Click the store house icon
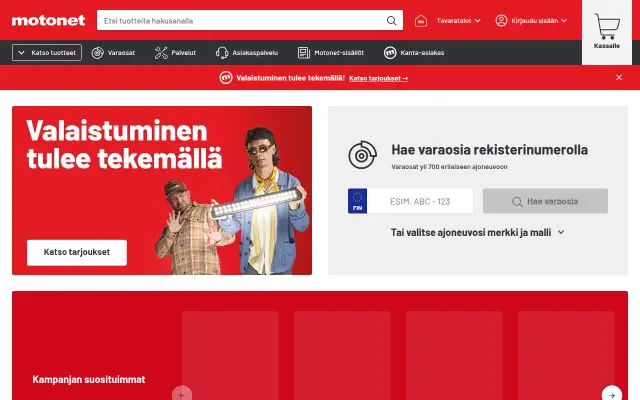The width and height of the screenshot is (640, 400). (421, 20)
